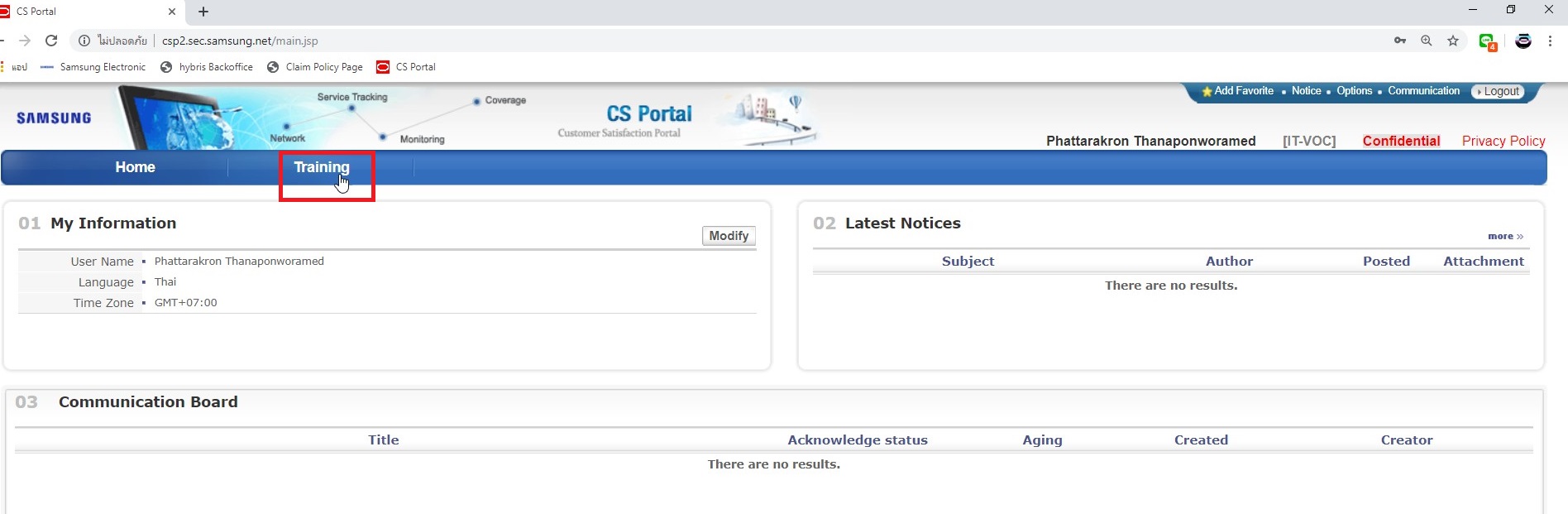The width and height of the screenshot is (1568, 514).
Task: Click Add Favorite star link
Action: [1237, 91]
